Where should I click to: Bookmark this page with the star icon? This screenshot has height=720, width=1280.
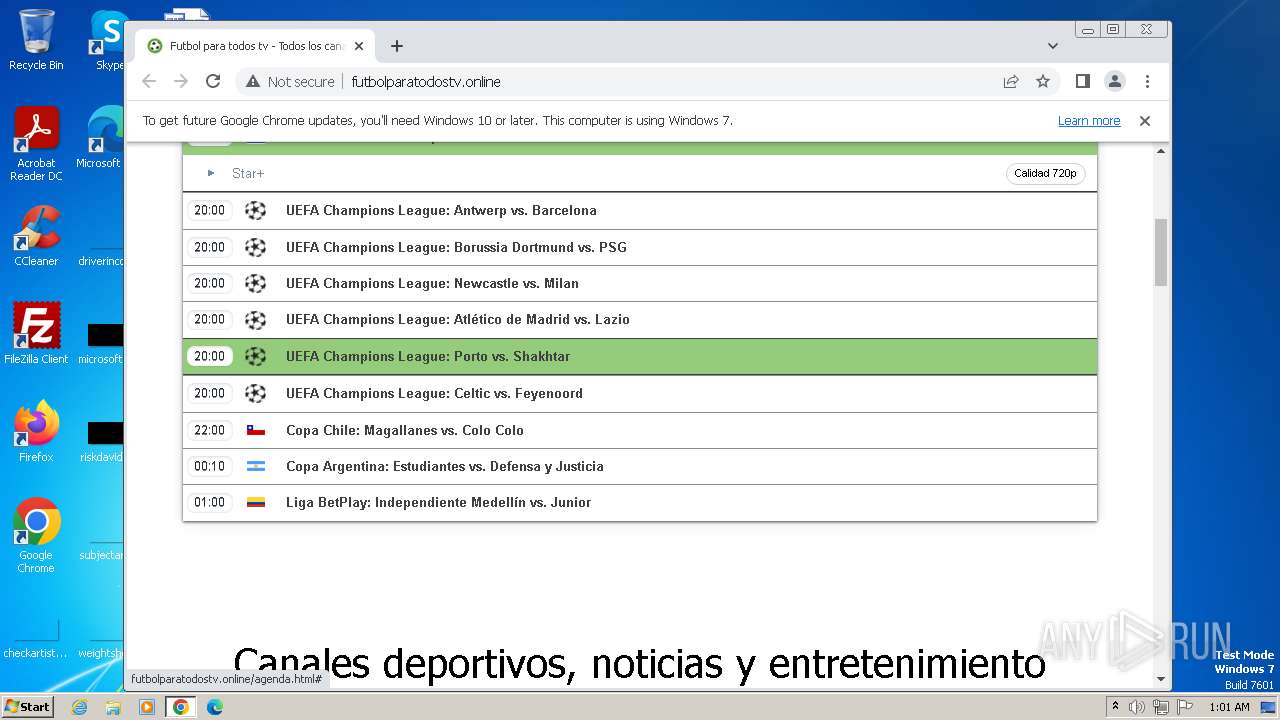tap(1043, 81)
